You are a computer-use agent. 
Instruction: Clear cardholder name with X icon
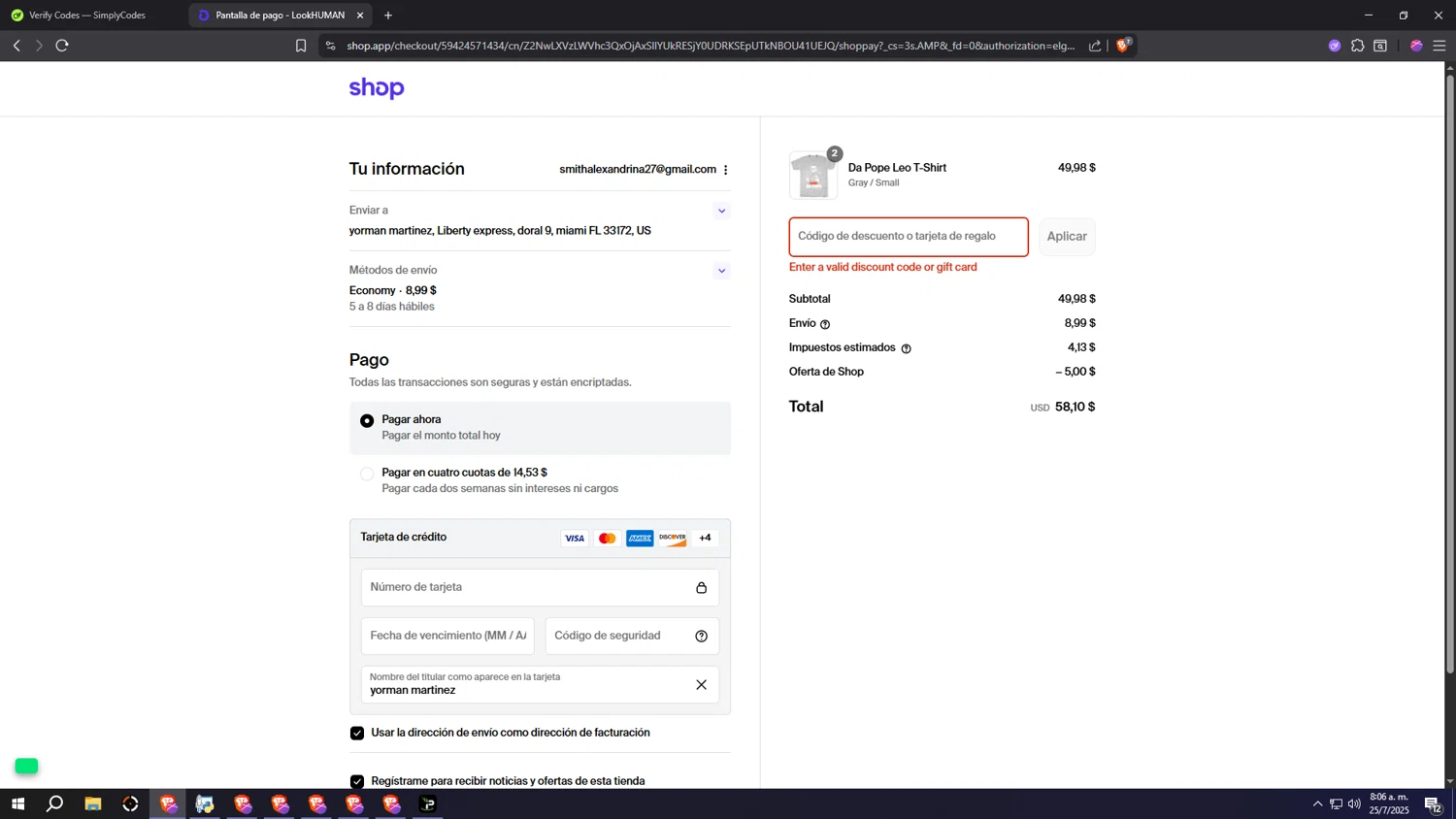click(701, 685)
